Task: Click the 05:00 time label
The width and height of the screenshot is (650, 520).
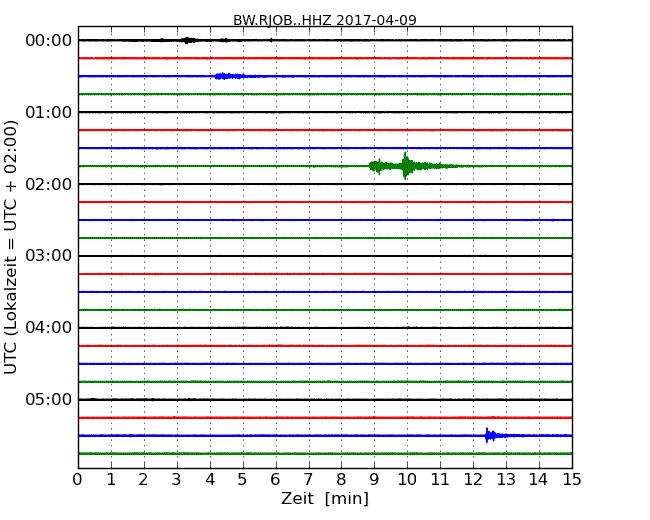Action: coord(49,399)
